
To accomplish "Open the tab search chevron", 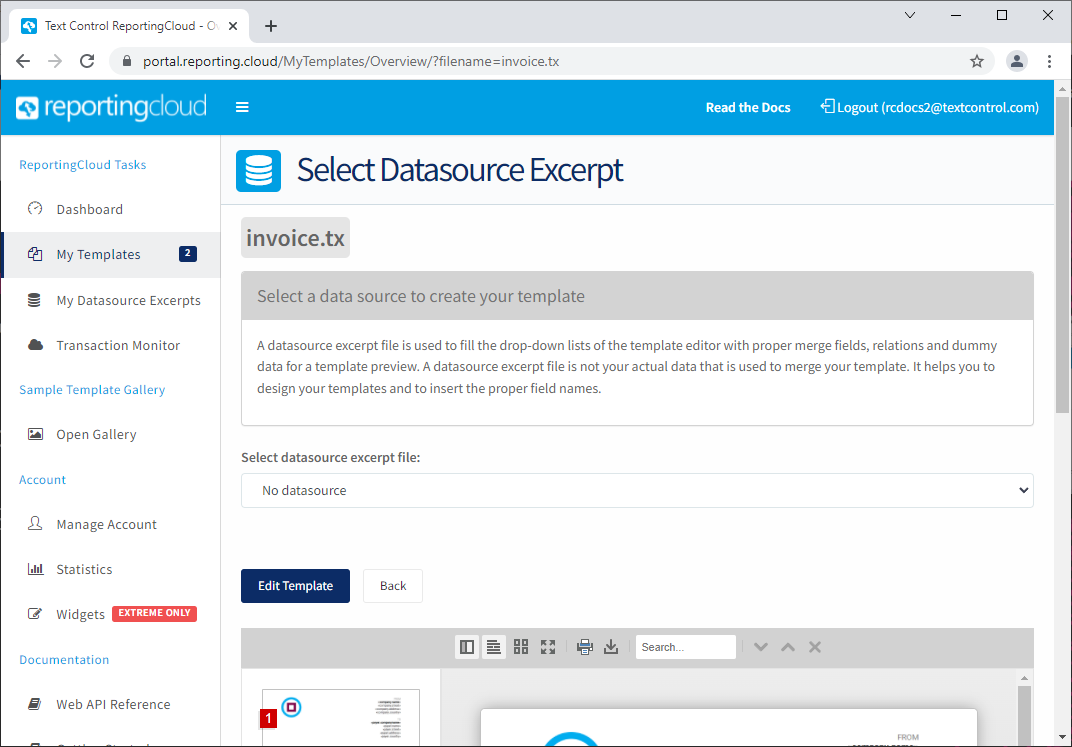I will point(910,15).
